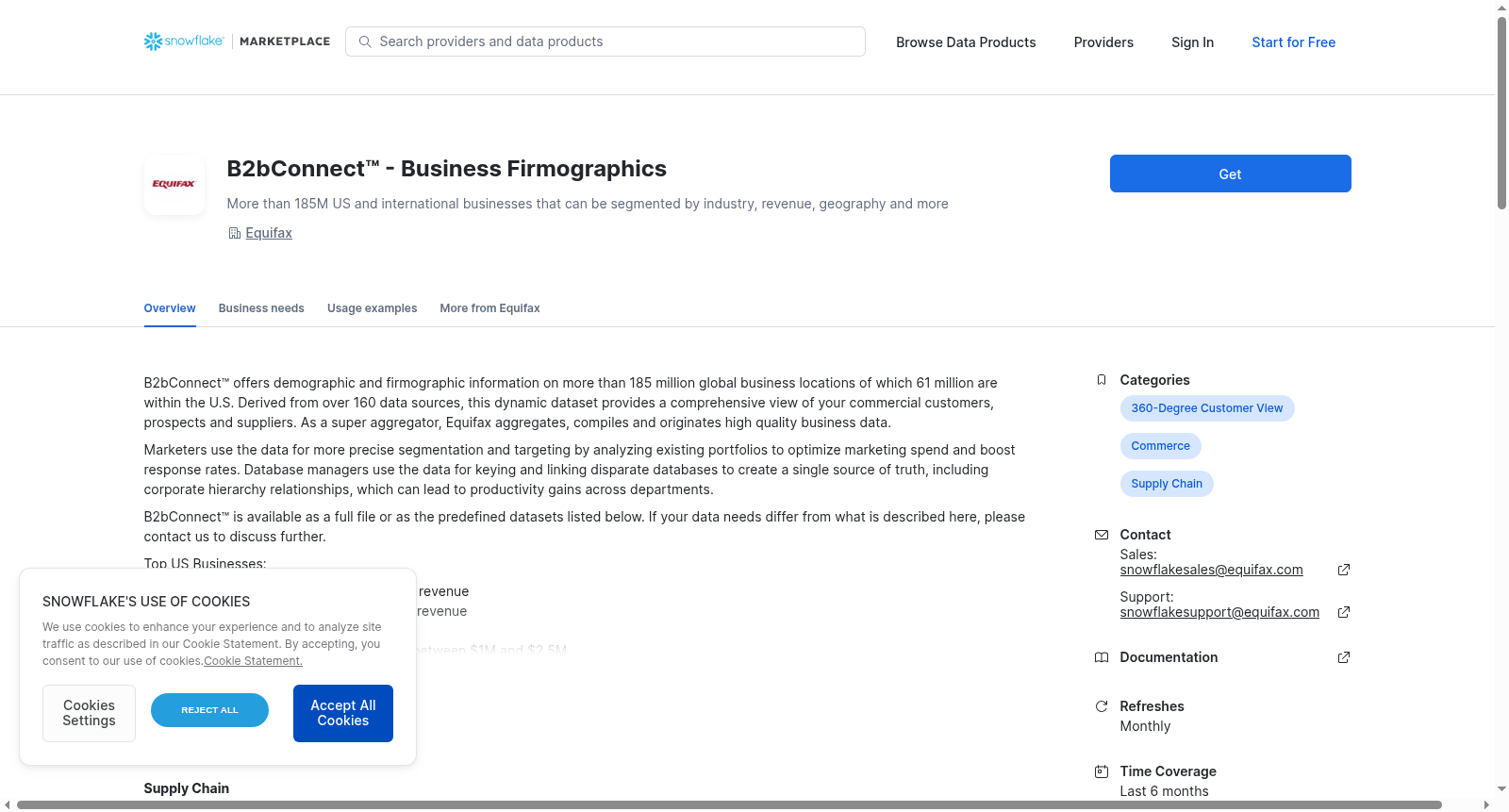
Task: Open Cookies Settings
Action: [x=89, y=713]
